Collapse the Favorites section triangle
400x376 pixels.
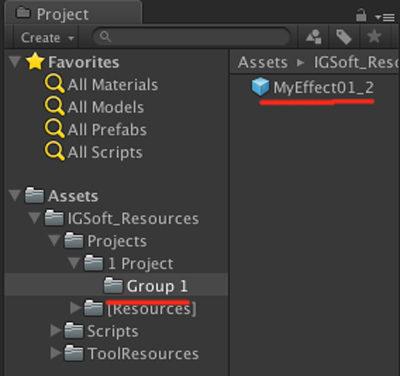[x=15, y=62]
